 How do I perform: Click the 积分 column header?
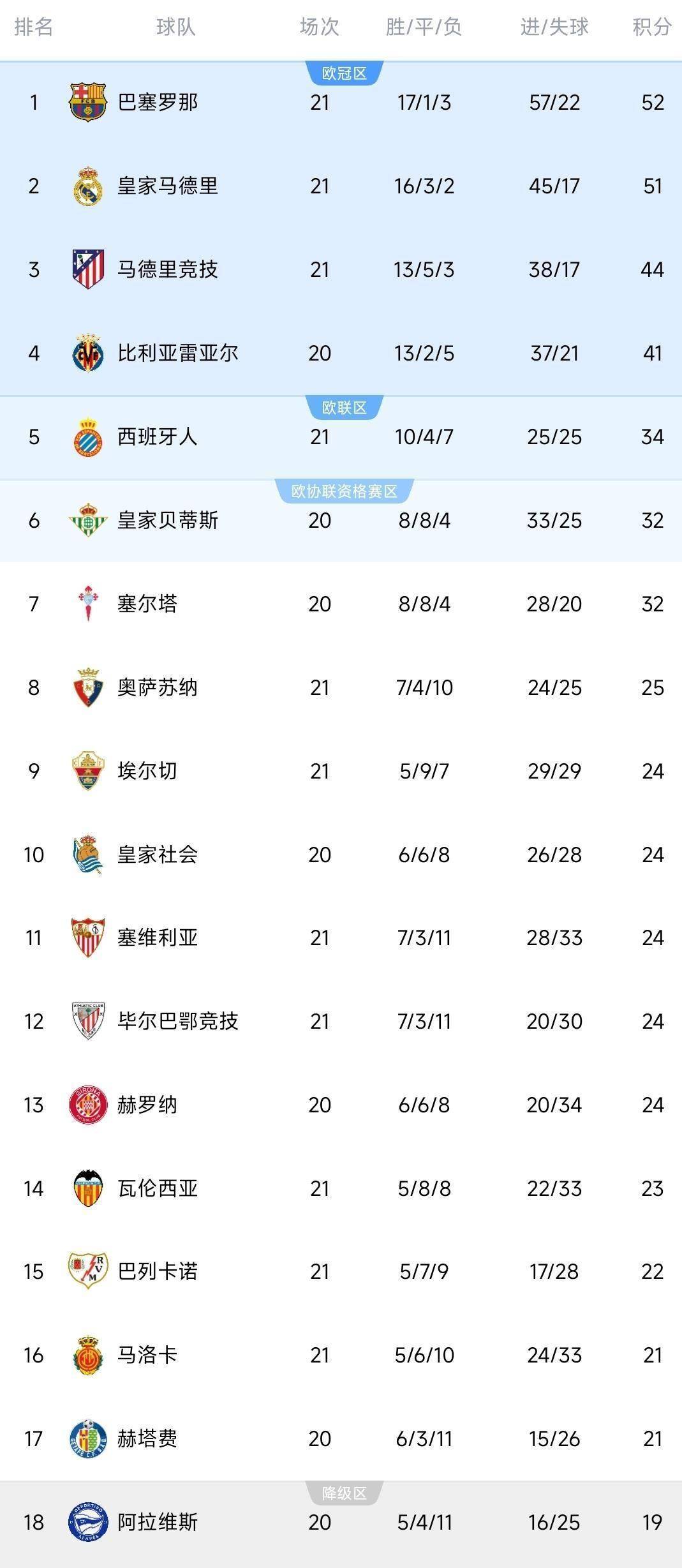(652, 27)
